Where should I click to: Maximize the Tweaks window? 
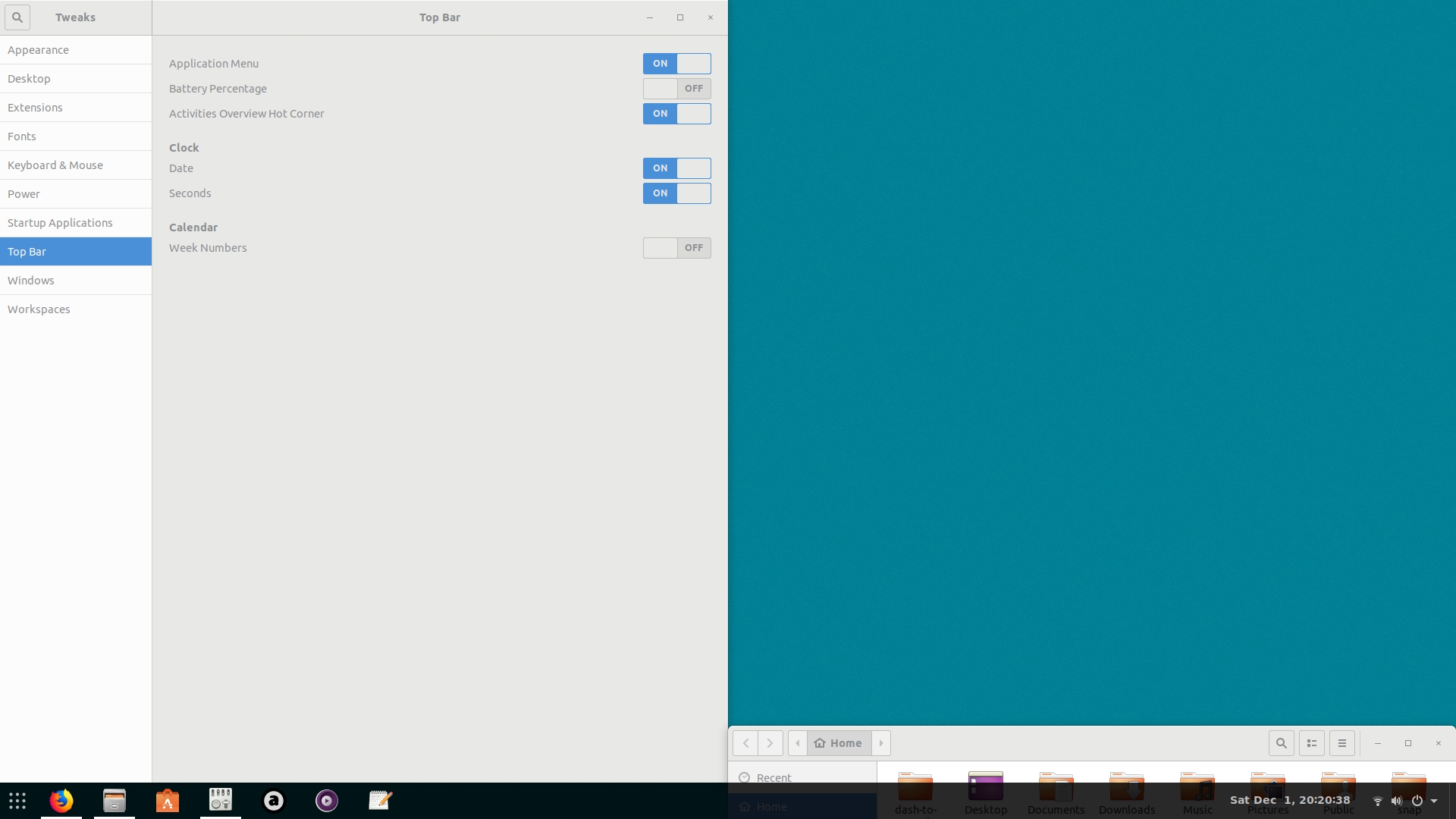680,17
